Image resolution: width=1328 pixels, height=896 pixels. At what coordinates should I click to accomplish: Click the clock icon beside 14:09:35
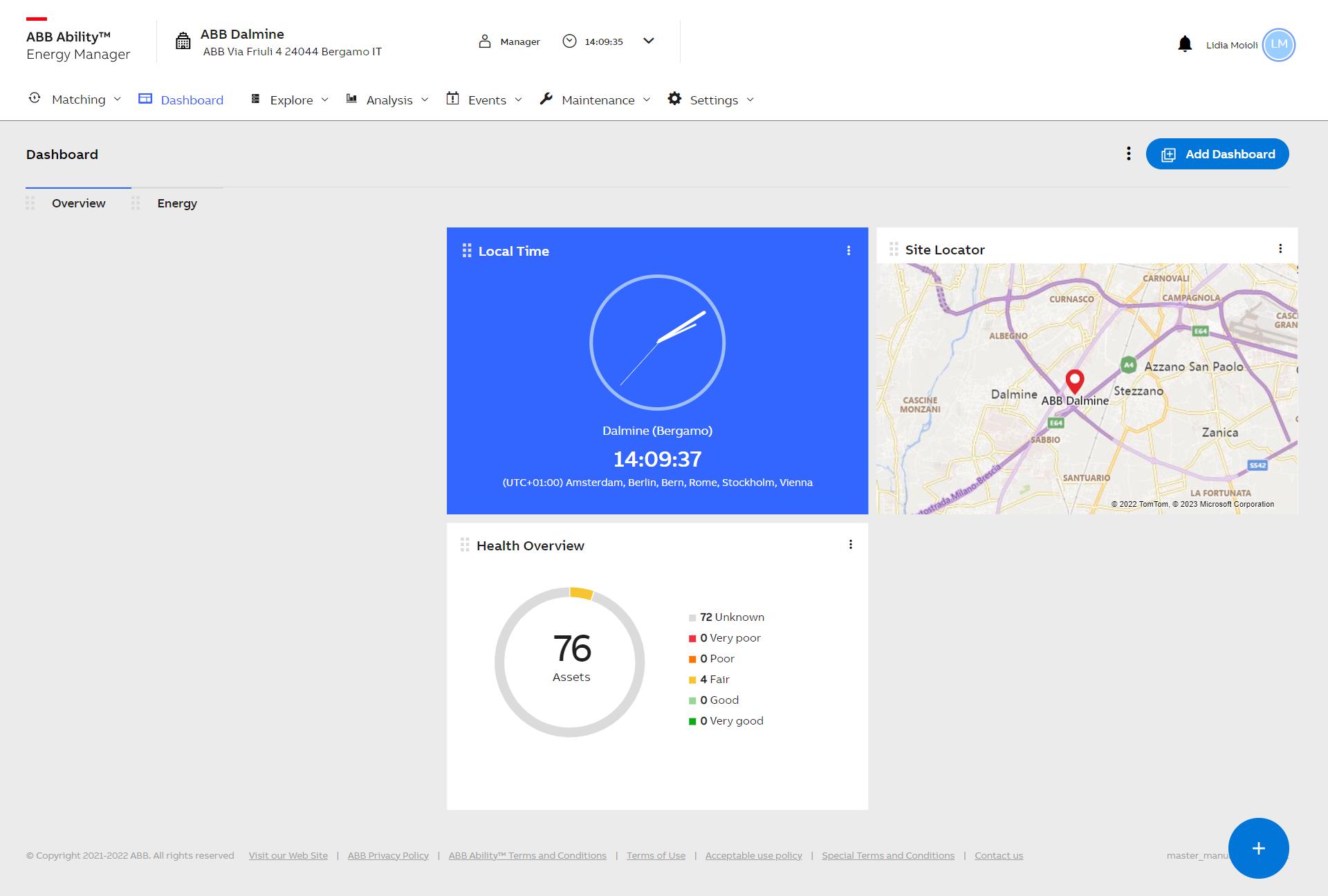569,41
